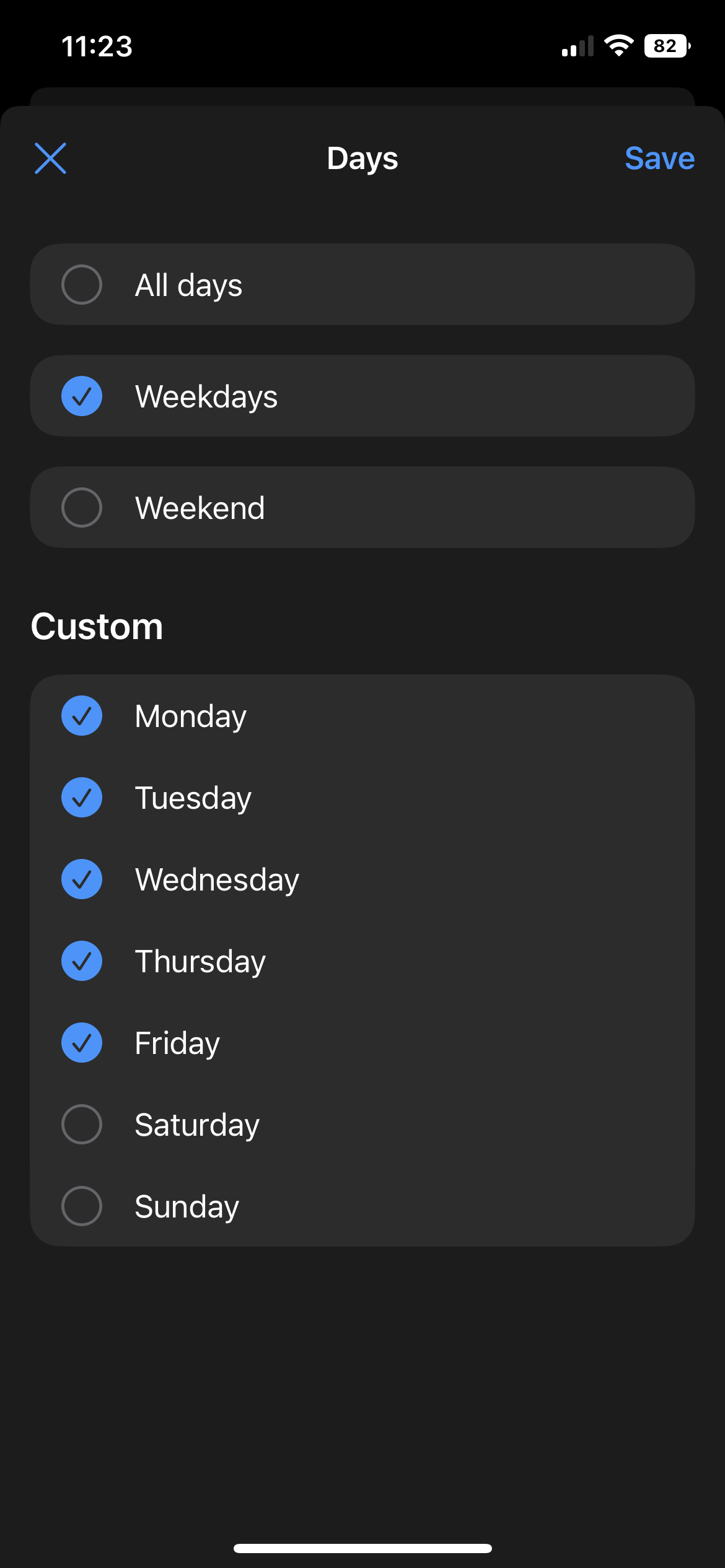This screenshot has width=725, height=1568.
Task: Close the Days sheet with X icon
Action: pyautogui.click(x=50, y=159)
